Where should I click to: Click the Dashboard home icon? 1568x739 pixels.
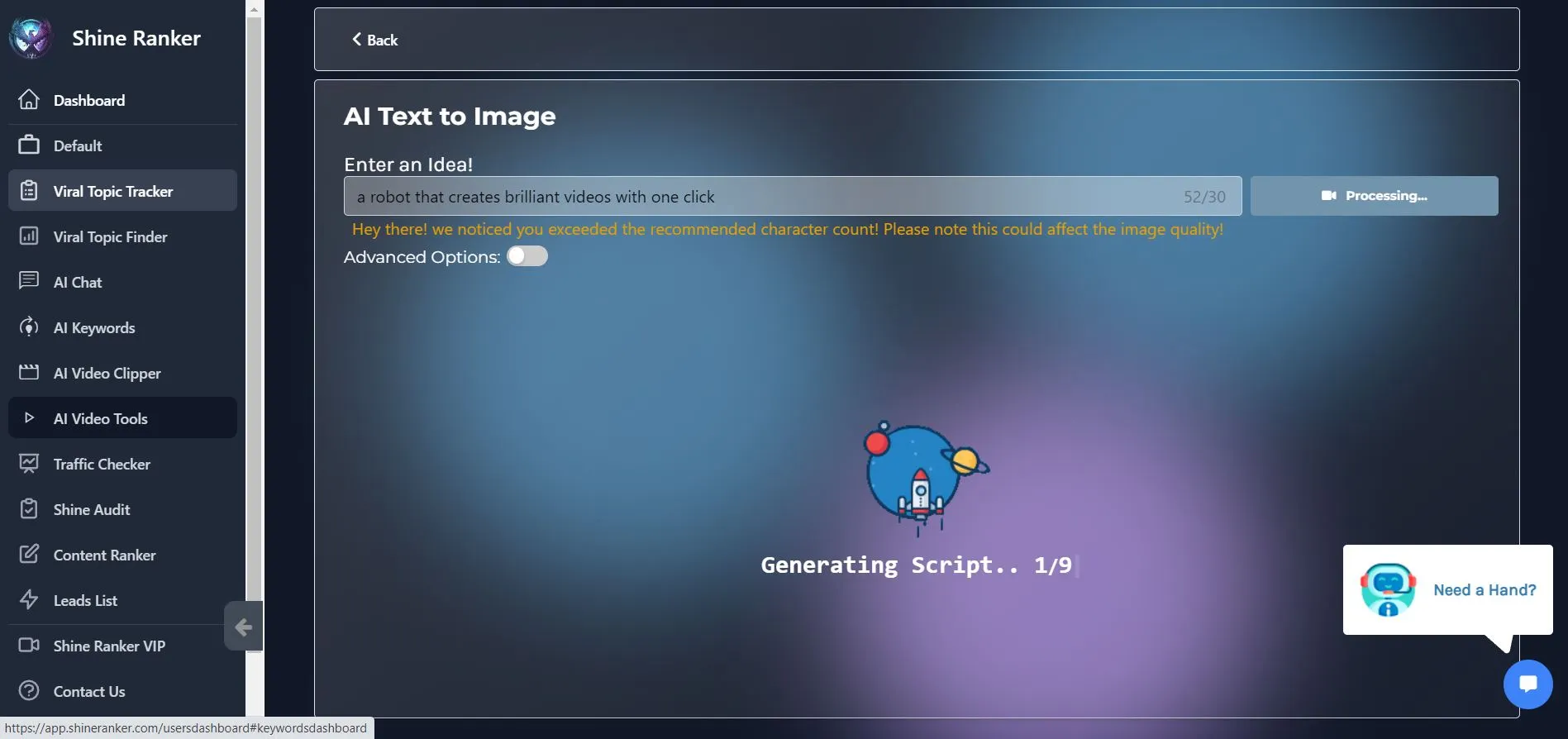29,100
